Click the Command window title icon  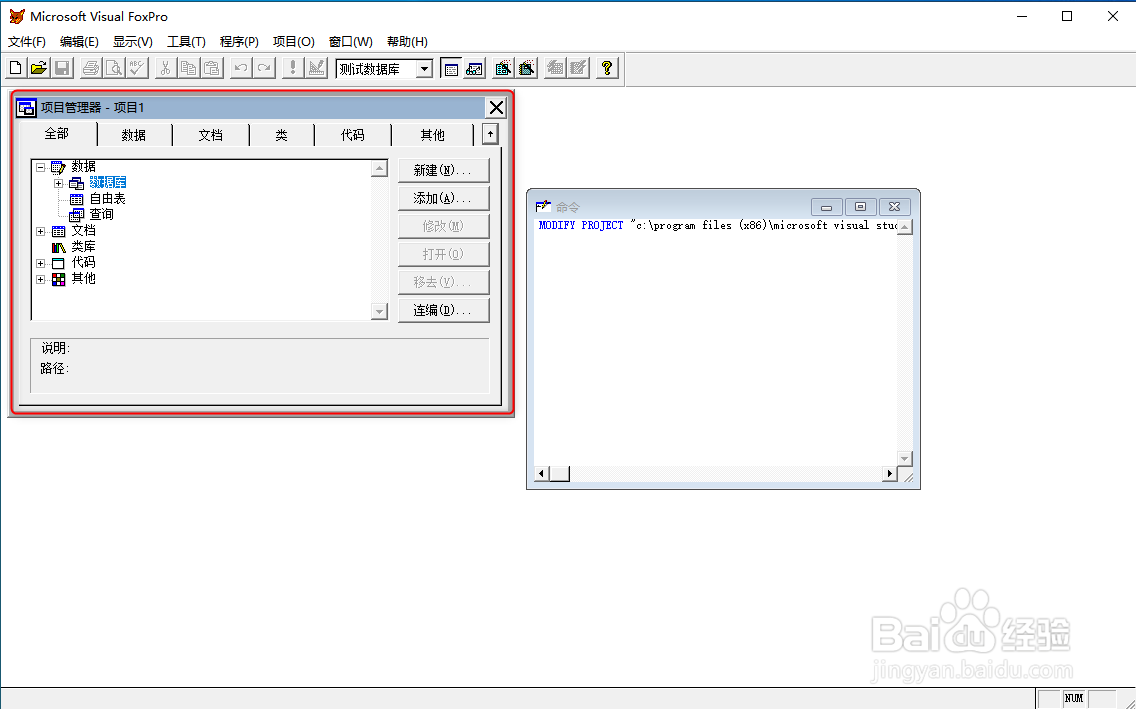pyautogui.click(x=543, y=206)
